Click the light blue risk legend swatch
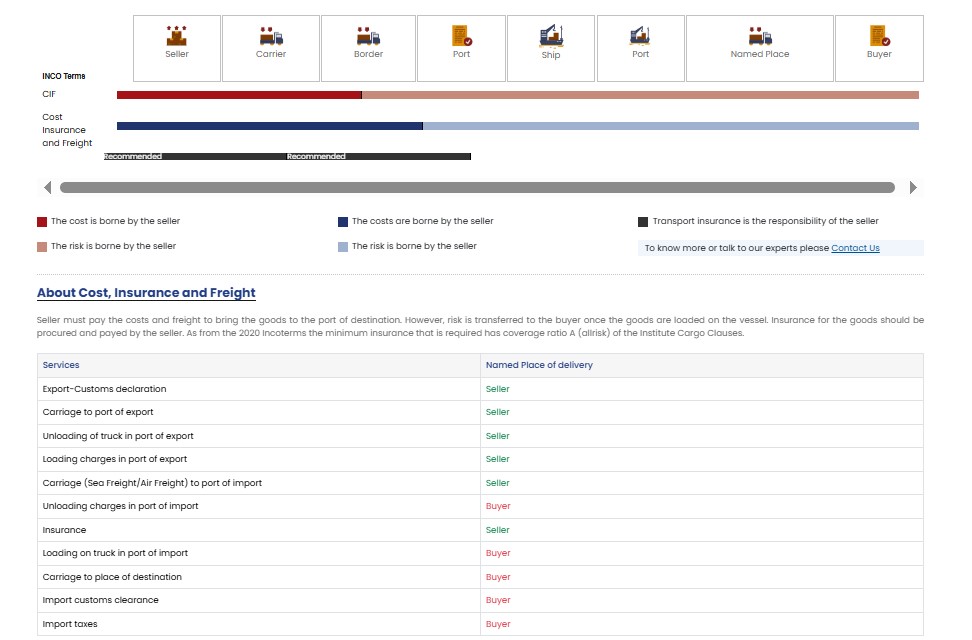 [x=343, y=247]
